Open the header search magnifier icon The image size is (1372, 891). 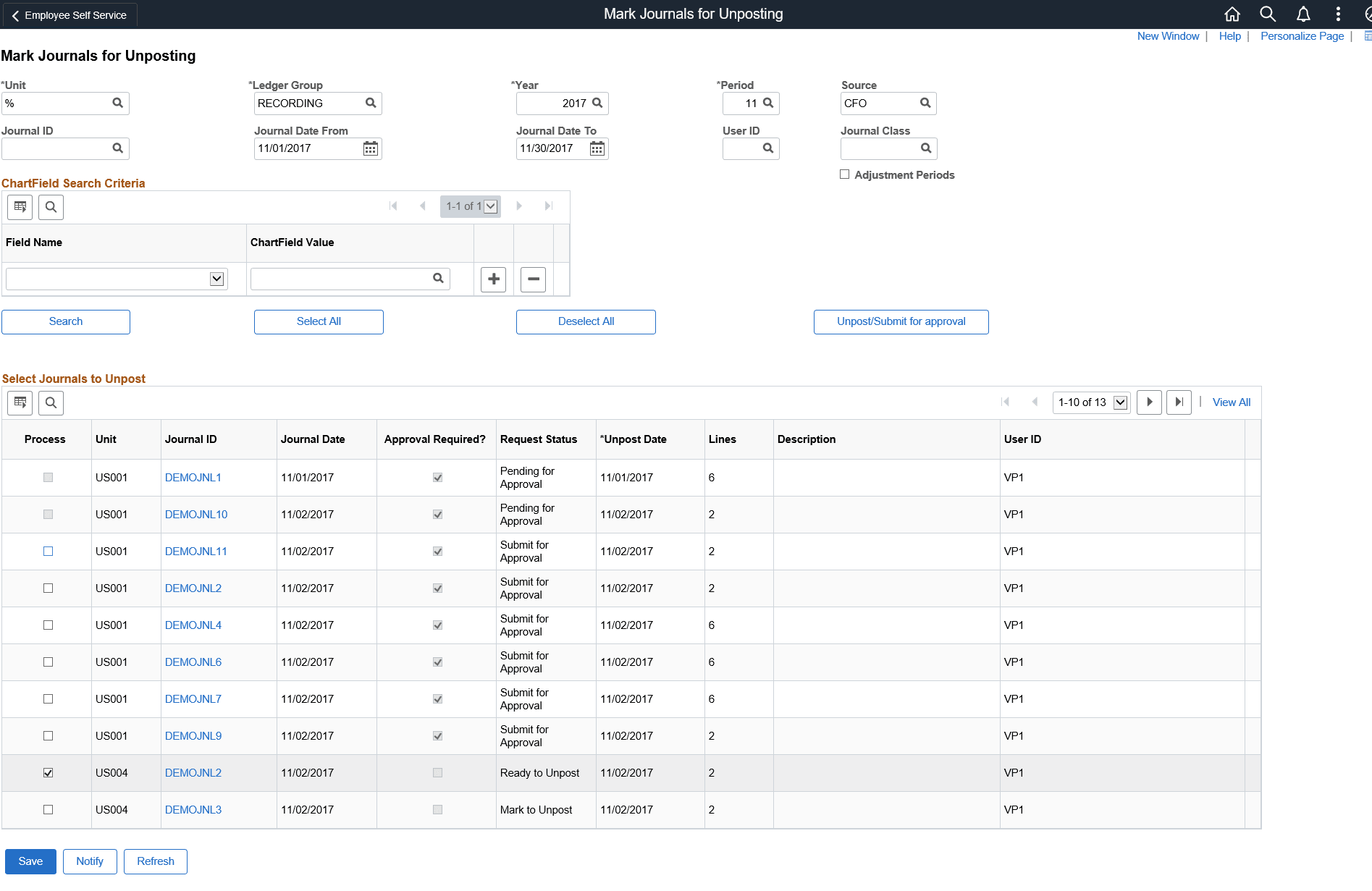(x=1268, y=14)
